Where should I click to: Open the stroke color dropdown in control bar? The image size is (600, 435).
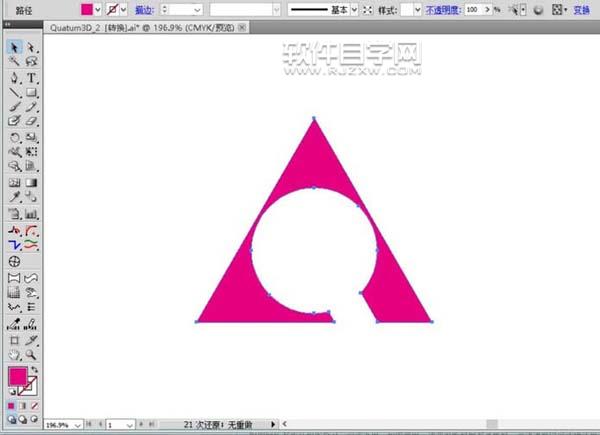coord(123,10)
